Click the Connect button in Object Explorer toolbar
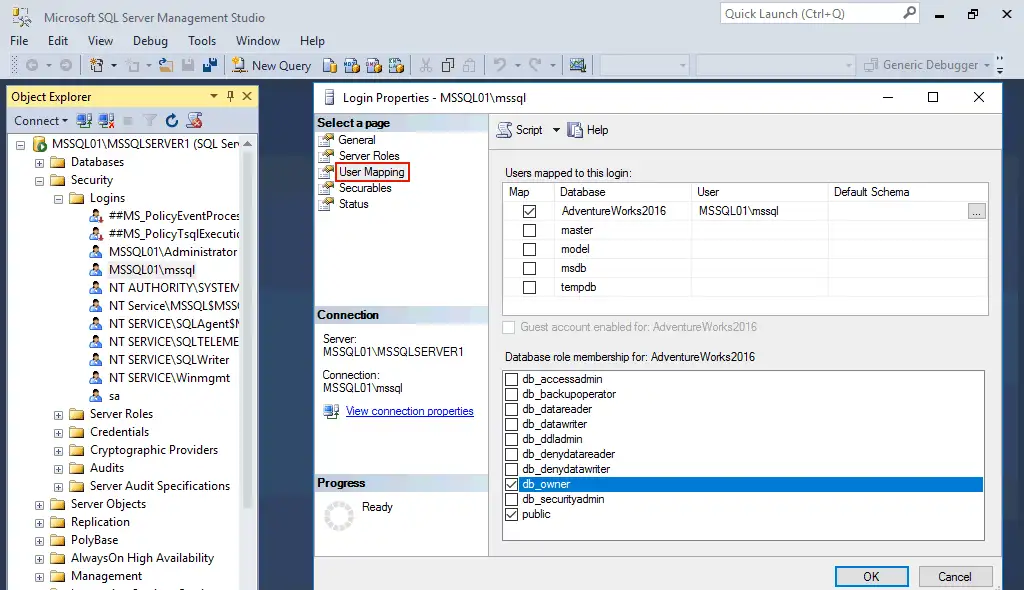This screenshot has height=590, width=1024. pos(38,120)
